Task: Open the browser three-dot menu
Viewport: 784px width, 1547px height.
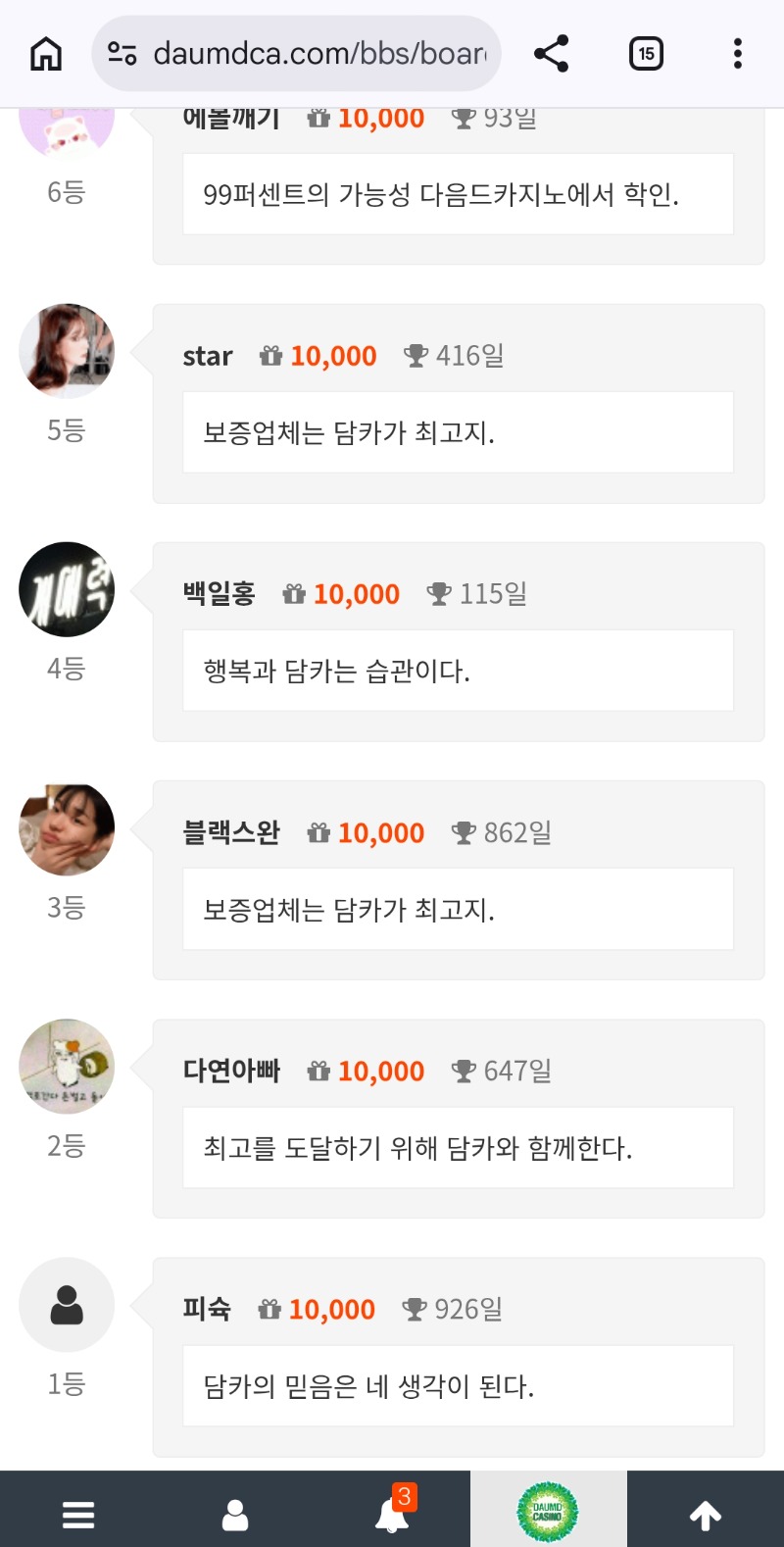Action: point(737,53)
